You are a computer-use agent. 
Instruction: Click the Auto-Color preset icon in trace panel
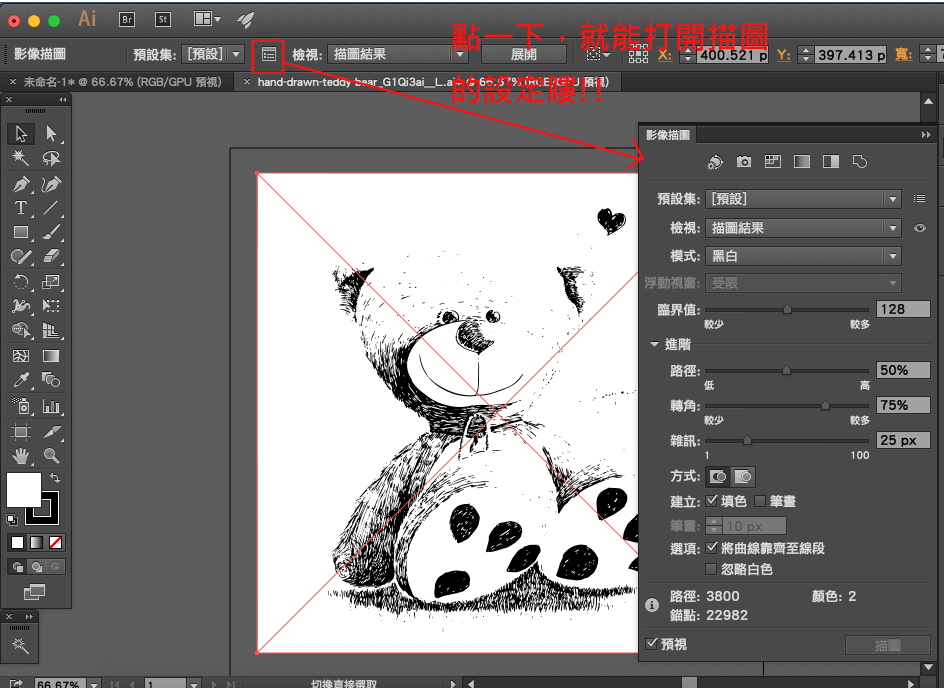(715, 162)
